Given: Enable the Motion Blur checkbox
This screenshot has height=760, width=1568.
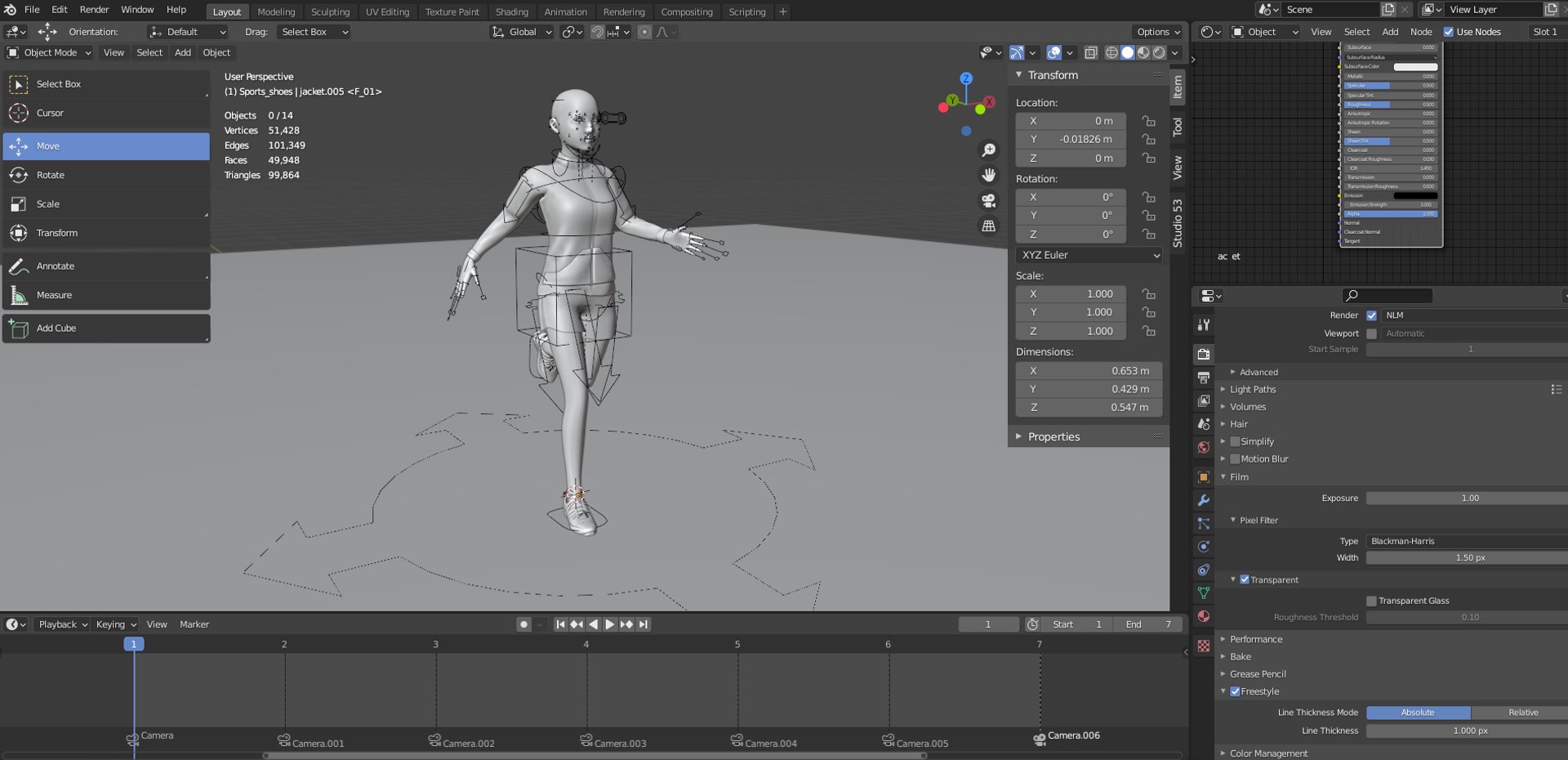Looking at the screenshot, I should click(x=1235, y=459).
